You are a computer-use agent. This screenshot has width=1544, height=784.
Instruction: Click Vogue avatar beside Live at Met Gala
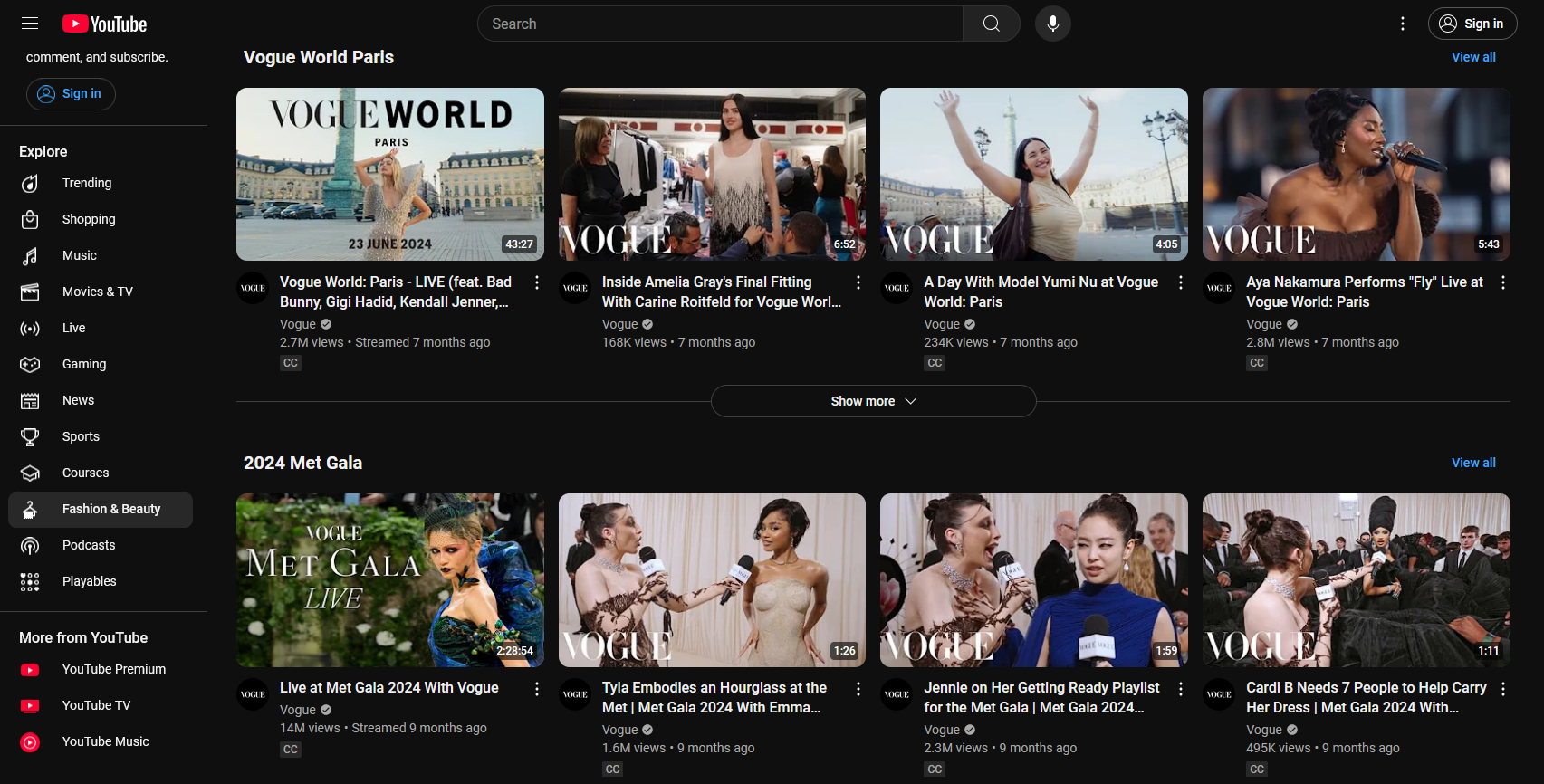point(253,694)
